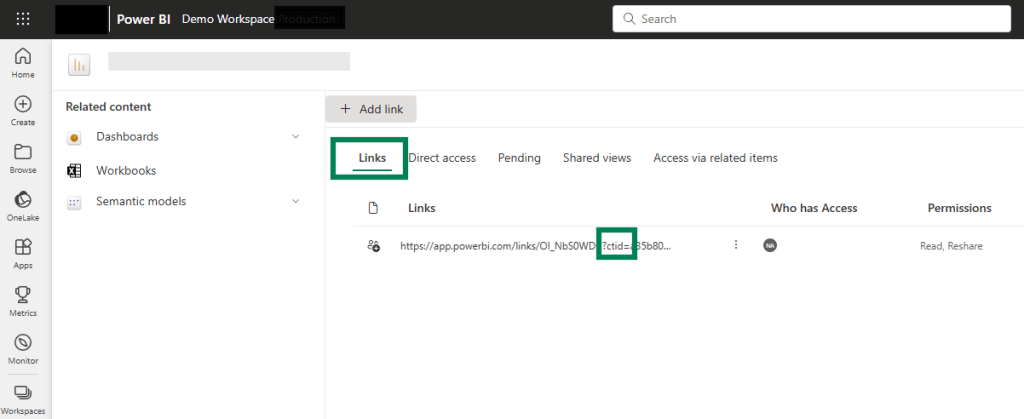
Task: Open Browse in the left navigation
Action: coord(23,158)
